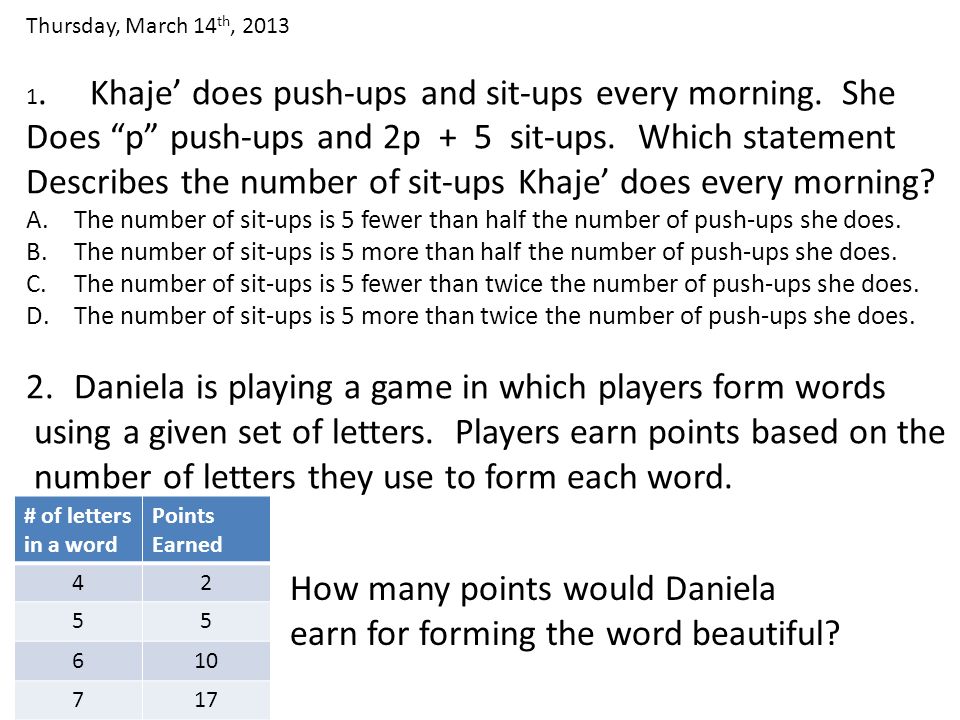This screenshot has width=960, height=720.
Task: Click the 'Points Earned' table header
Action: (206, 529)
